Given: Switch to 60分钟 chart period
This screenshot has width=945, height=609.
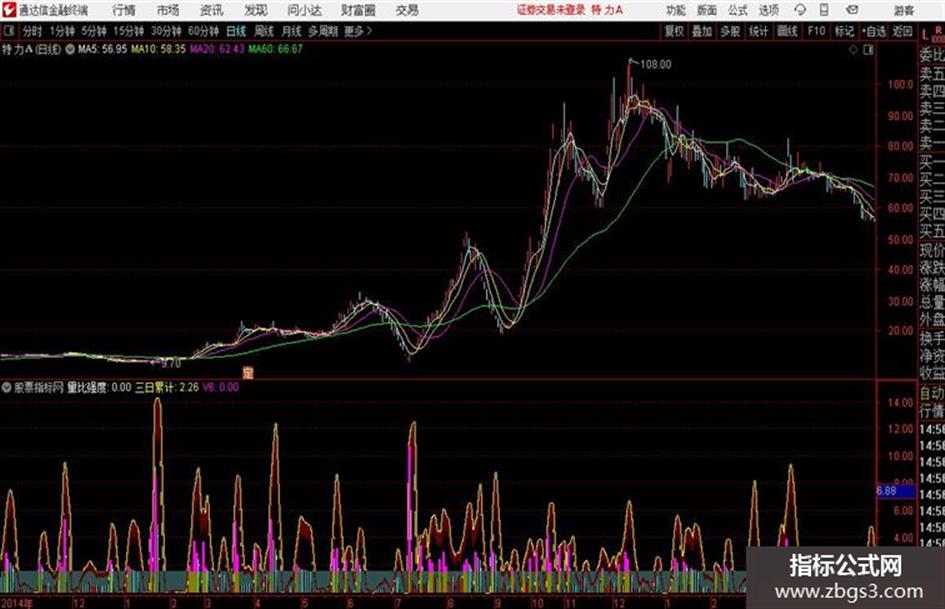Looking at the screenshot, I should [x=204, y=31].
